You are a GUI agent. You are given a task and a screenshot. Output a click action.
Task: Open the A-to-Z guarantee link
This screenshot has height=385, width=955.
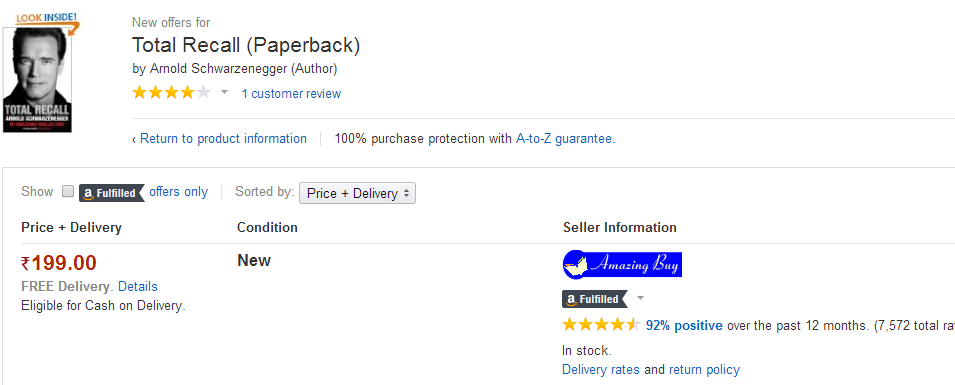click(564, 138)
